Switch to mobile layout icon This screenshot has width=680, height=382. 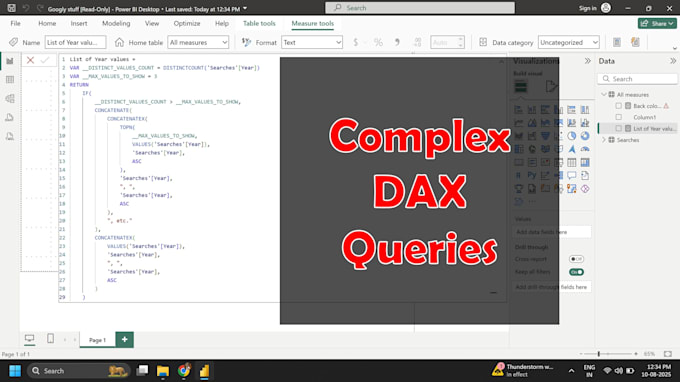[50, 339]
